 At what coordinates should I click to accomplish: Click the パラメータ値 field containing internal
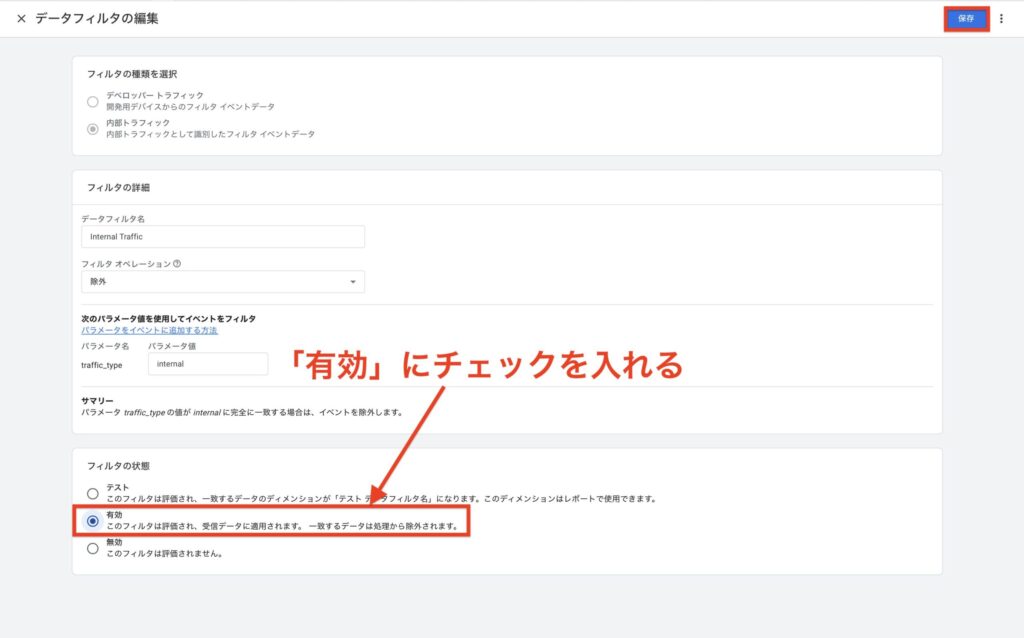[207, 364]
